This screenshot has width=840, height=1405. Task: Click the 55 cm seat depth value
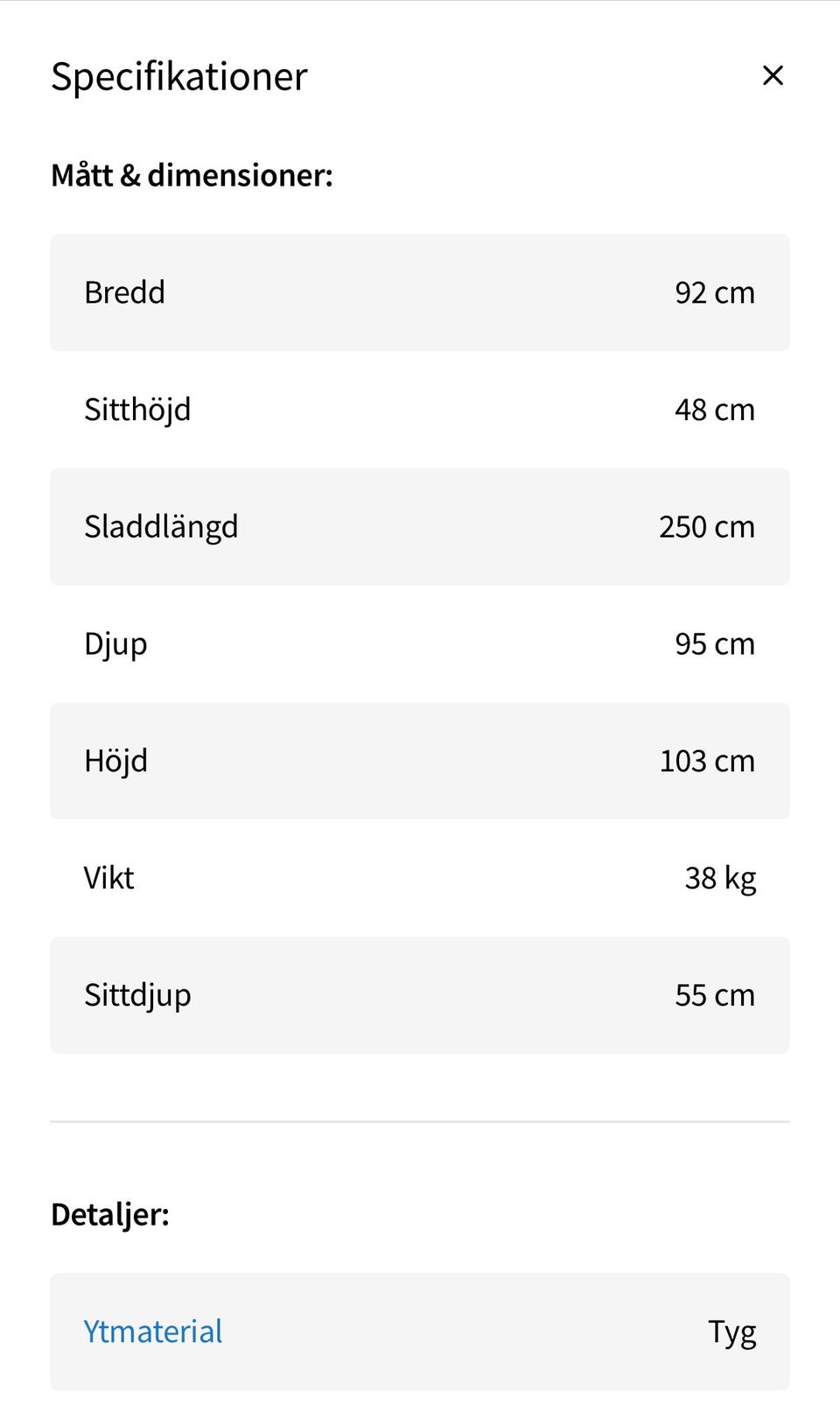714,995
